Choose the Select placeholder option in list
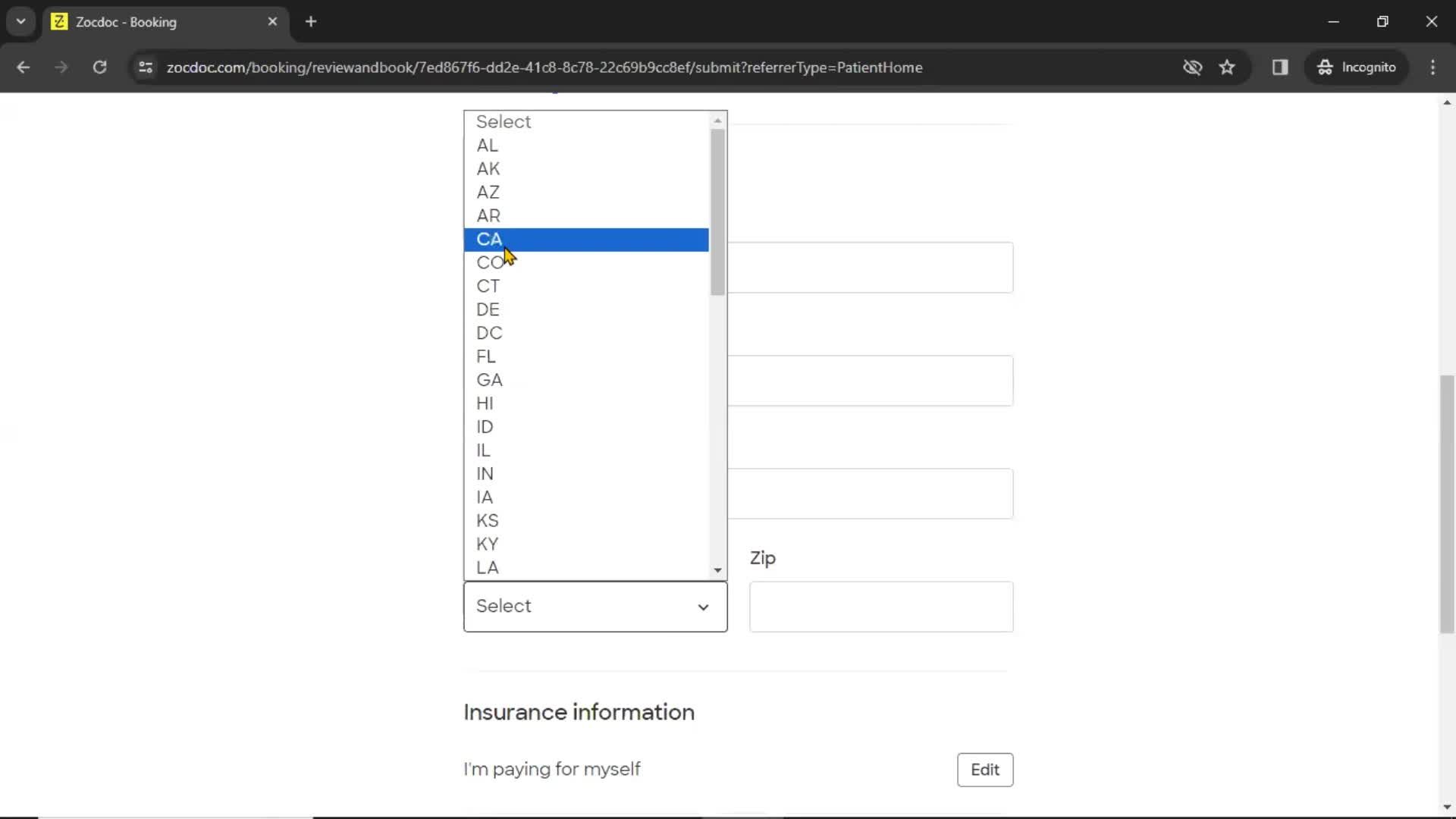 (586, 121)
